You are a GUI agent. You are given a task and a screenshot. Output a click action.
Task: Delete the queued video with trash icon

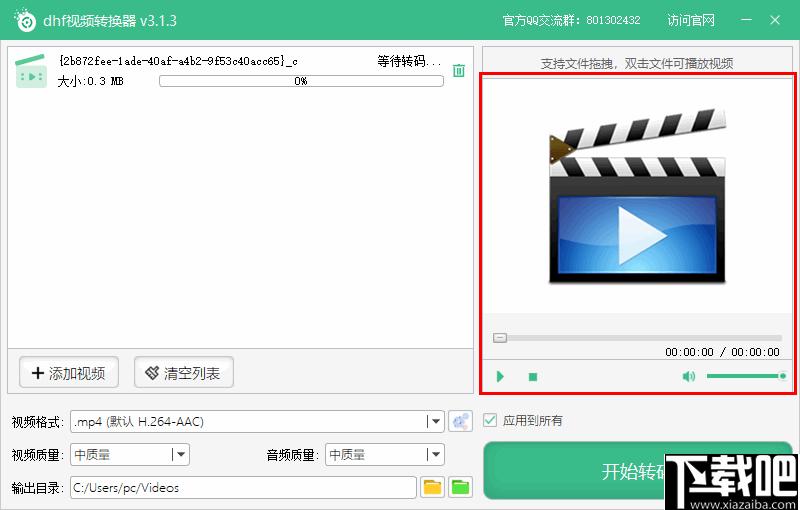tap(459, 70)
